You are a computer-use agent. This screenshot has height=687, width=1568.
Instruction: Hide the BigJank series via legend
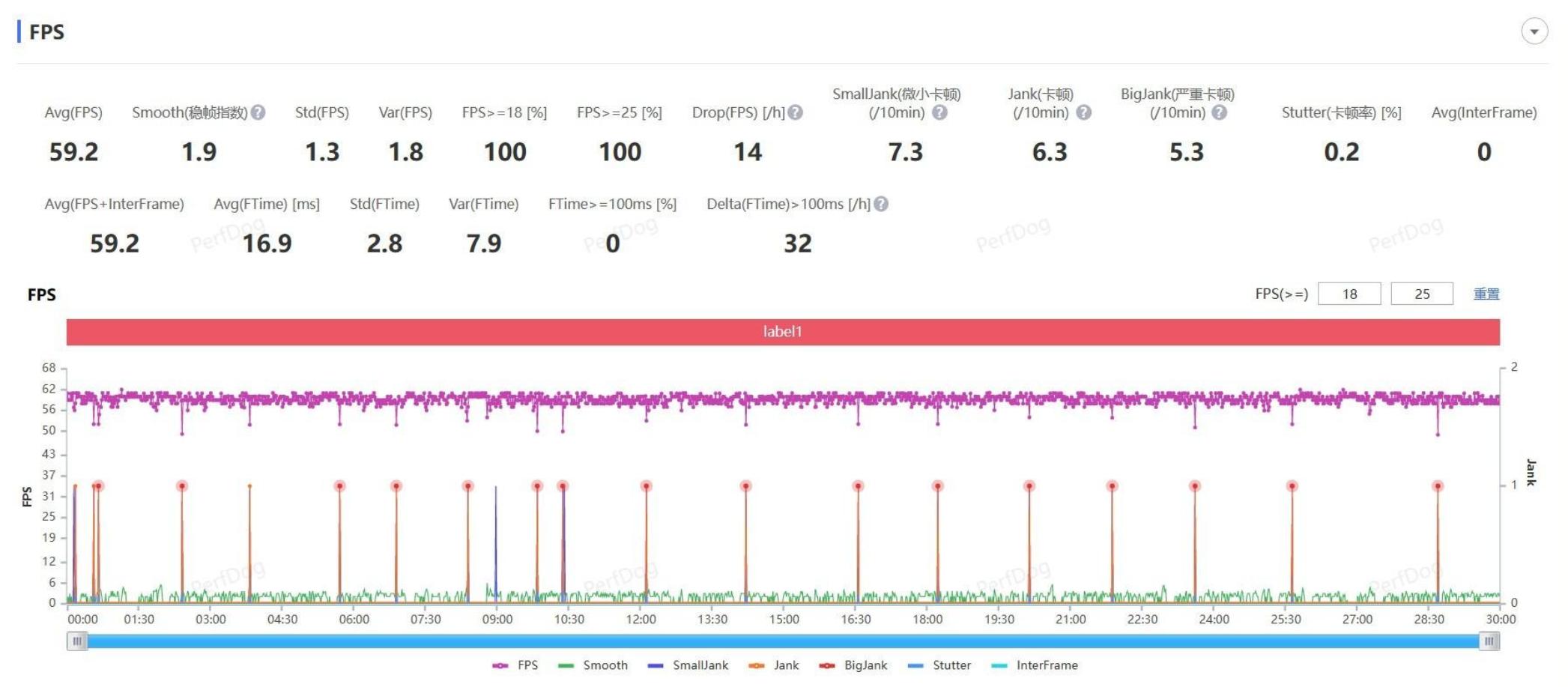click(853, 665)
